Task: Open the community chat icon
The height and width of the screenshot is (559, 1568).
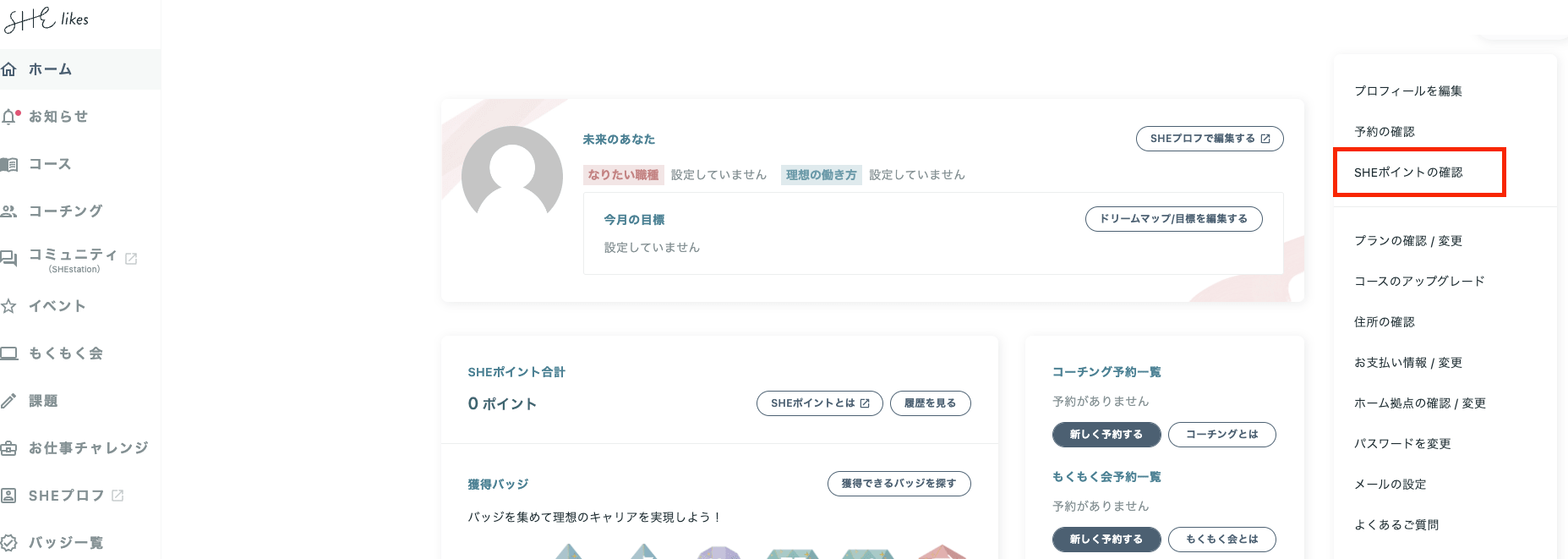Action: [9, 259]
